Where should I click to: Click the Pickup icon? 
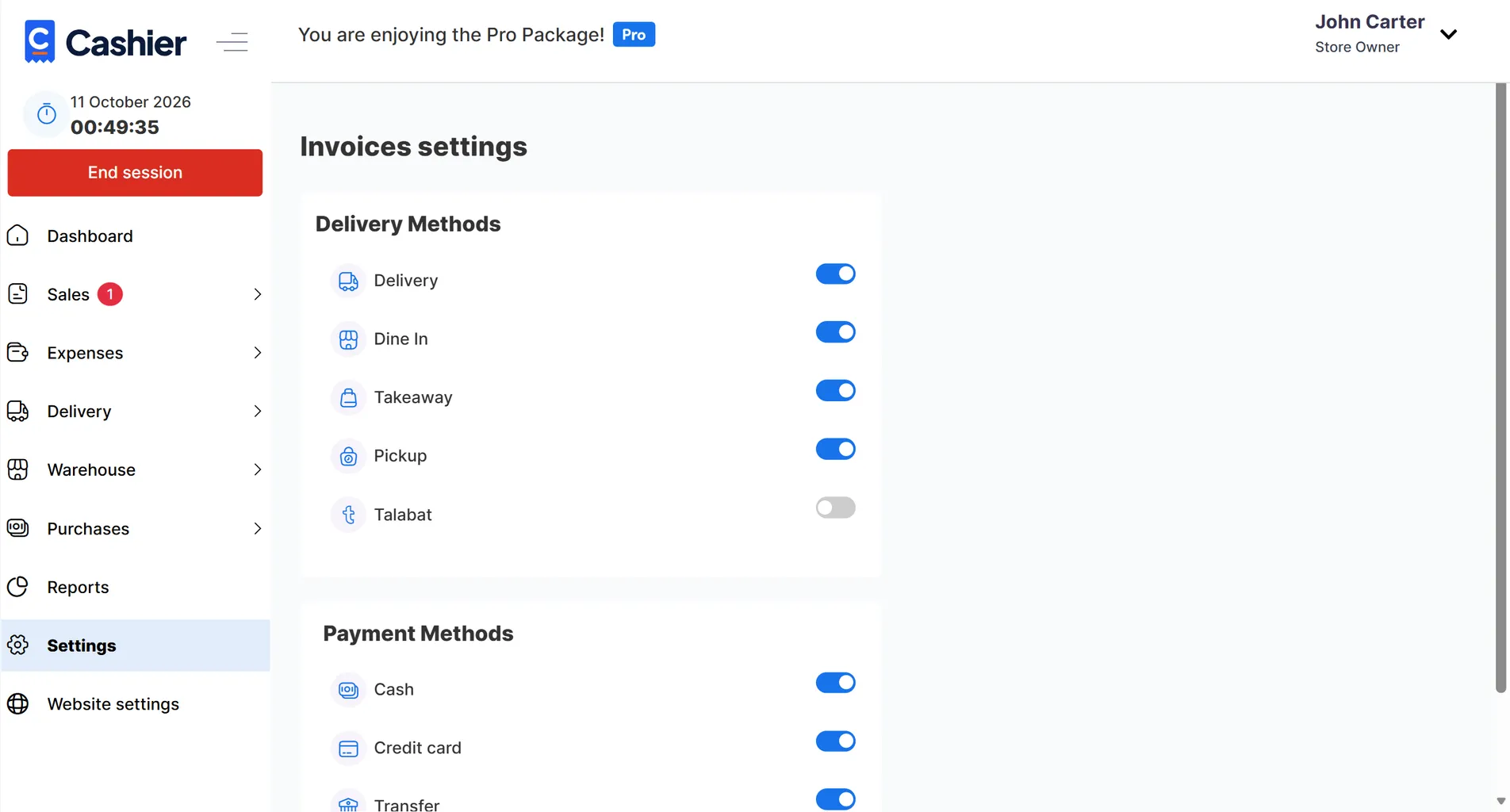coord(348,456)
